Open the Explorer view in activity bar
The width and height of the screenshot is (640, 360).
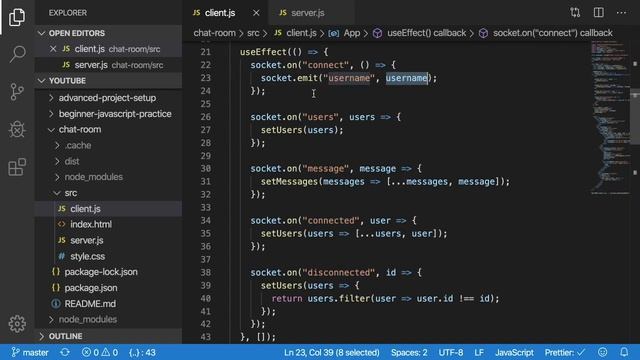coord(17,17)
